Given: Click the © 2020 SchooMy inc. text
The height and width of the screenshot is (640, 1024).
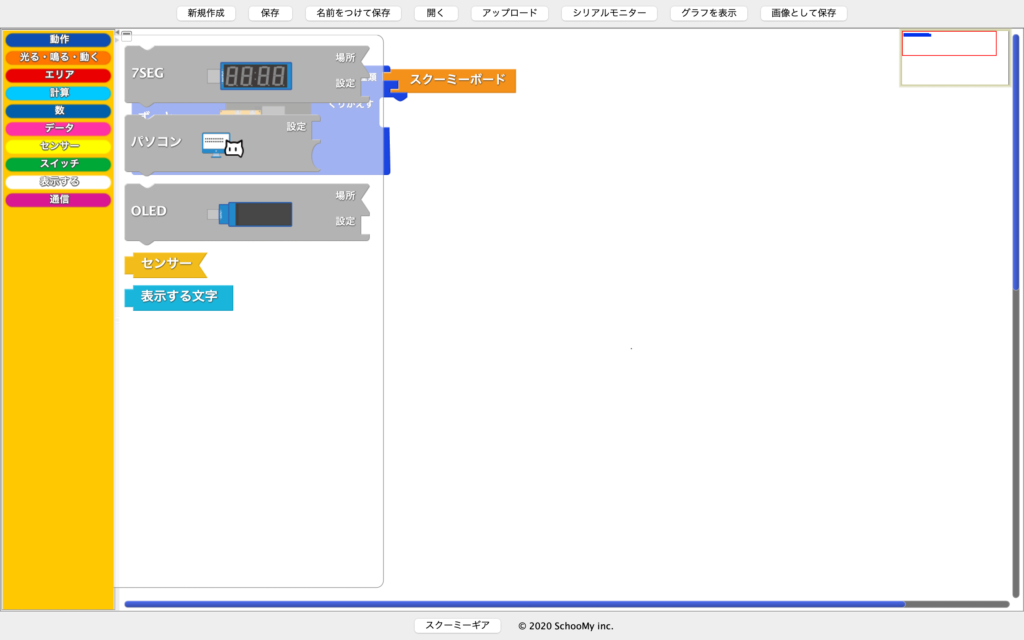Looking at the screenshot, I should pos(566,626).
